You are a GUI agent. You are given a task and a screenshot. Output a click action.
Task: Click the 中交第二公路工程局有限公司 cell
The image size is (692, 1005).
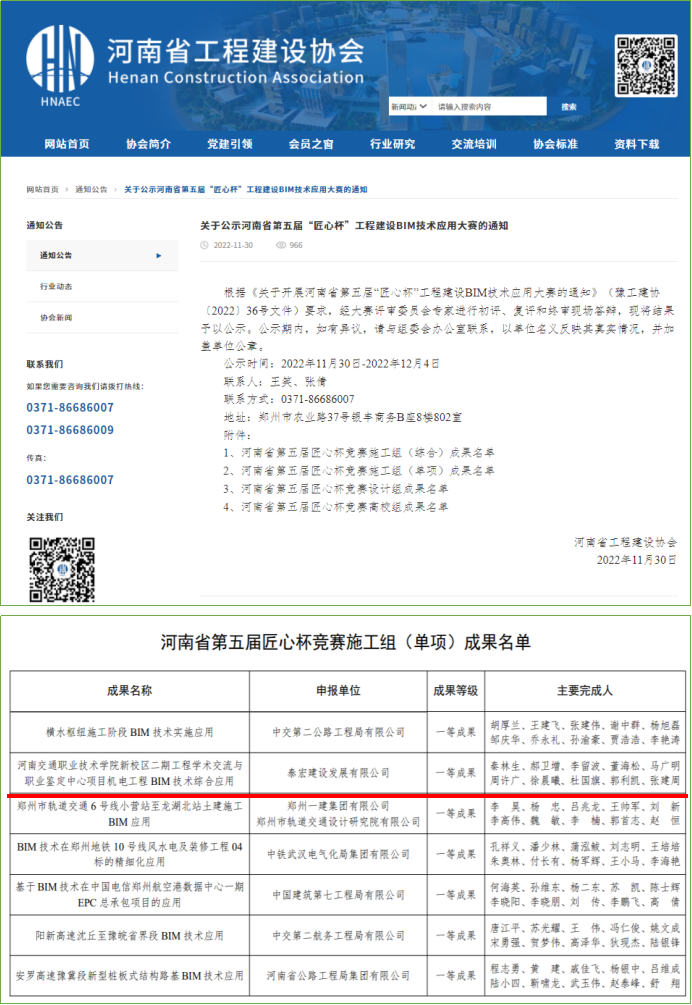coord(338,732)
